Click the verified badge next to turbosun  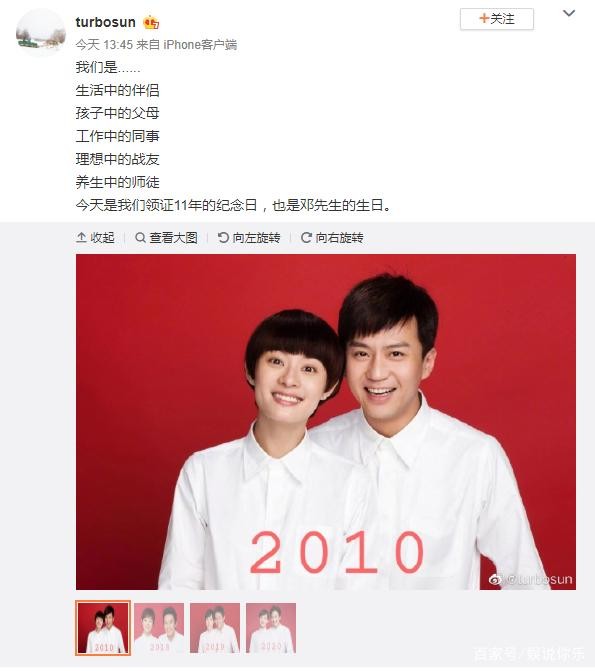tap(151, 22)
